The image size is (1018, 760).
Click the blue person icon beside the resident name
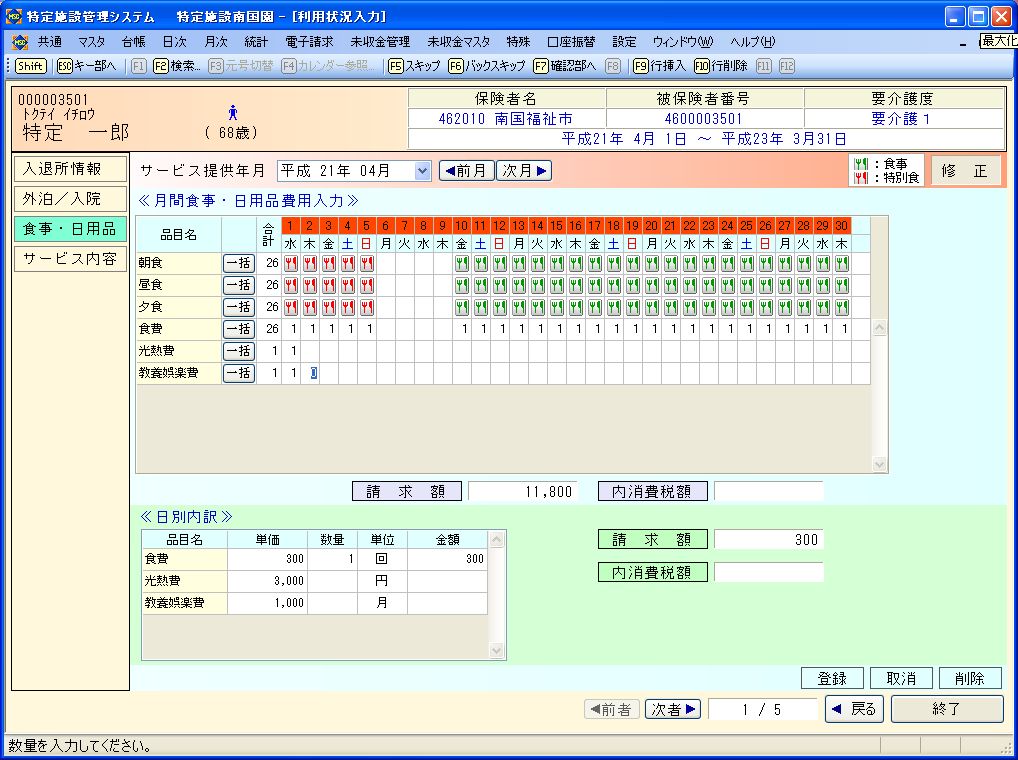click(x=233, y=112)
